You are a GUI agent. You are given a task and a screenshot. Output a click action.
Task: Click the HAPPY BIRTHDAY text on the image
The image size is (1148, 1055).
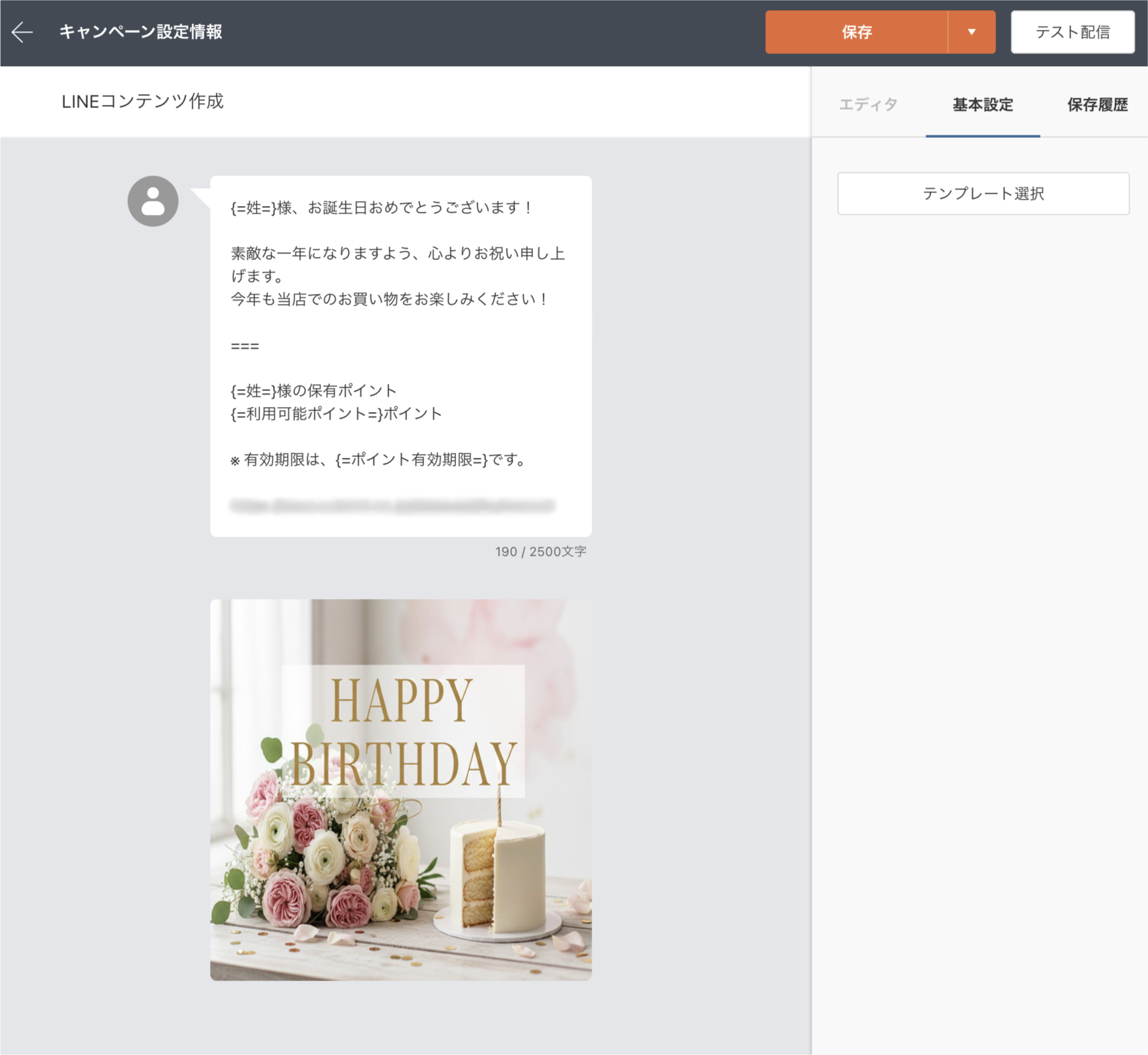click(x=403, y=731)
